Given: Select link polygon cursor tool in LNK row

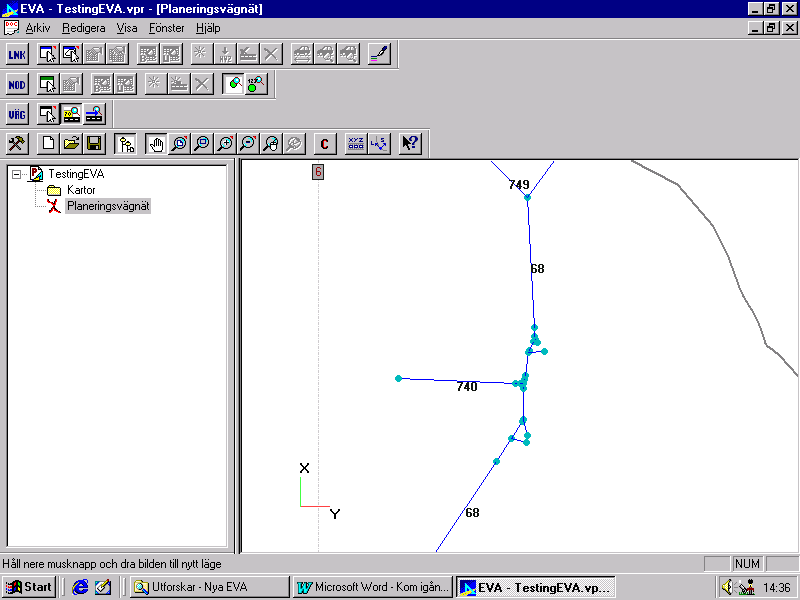Looking at the screenshot, I should click(x=71, y=54).
